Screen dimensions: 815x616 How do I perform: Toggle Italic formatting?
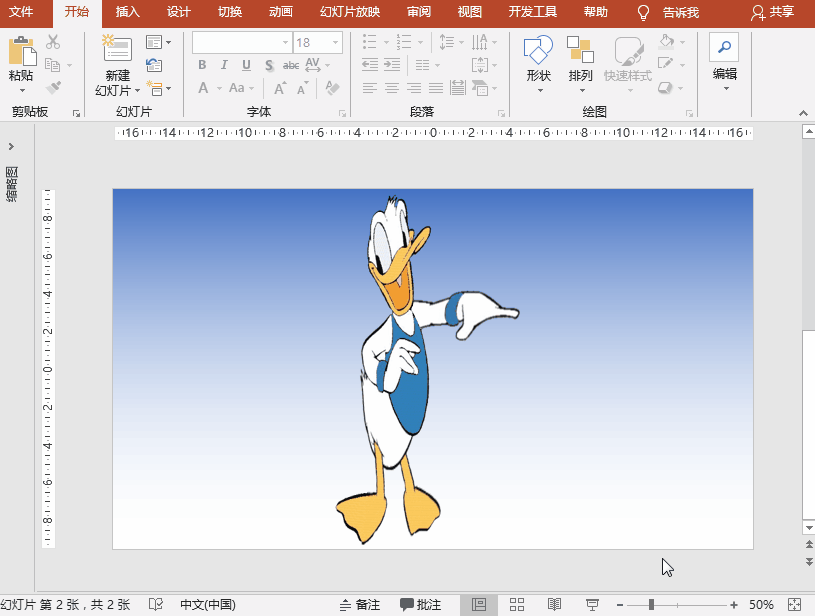point(224,65)
